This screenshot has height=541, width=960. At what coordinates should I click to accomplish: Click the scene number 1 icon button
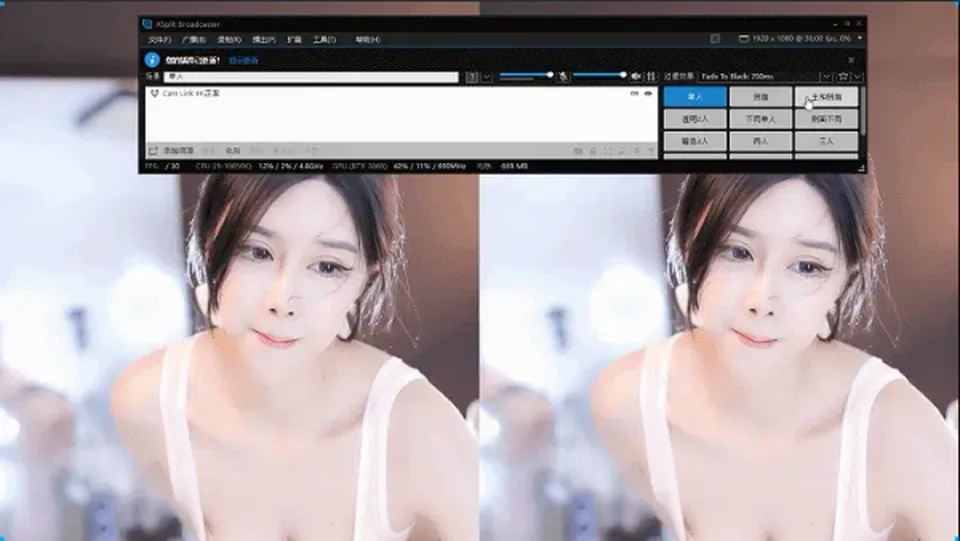472,77
